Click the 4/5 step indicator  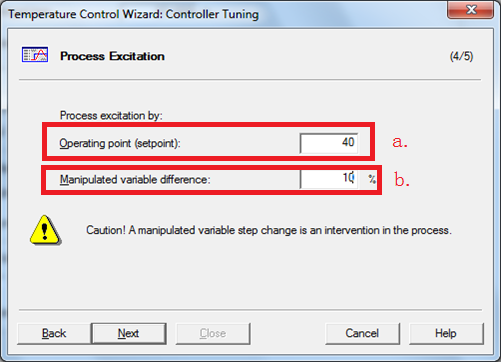pos(461,56)
